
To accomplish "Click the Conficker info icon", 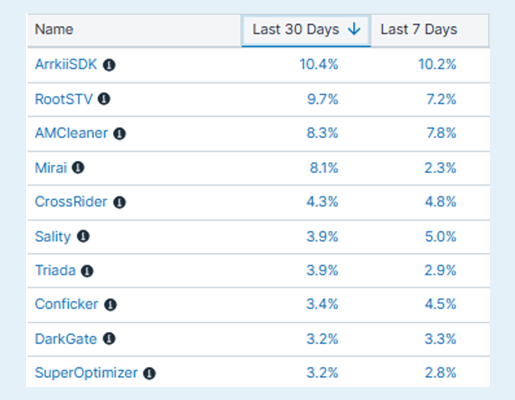I will tap(110, 305).
